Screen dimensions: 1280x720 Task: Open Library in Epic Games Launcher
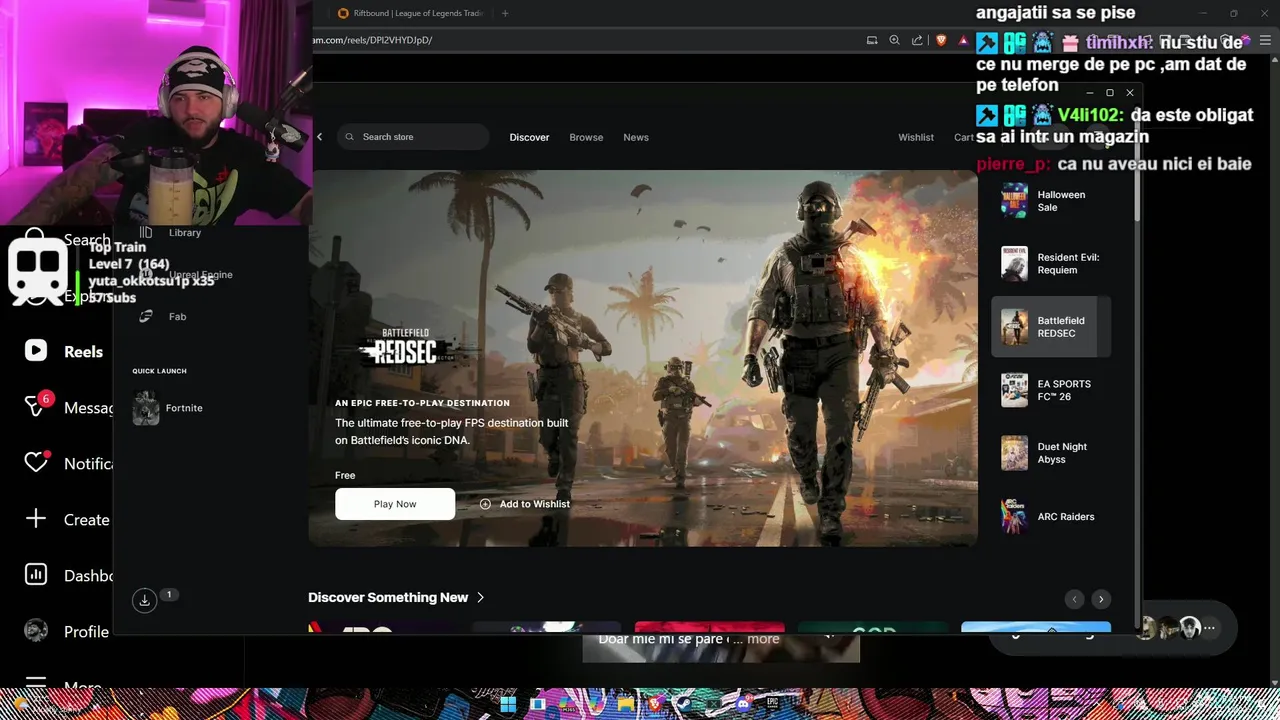point(172,232)
